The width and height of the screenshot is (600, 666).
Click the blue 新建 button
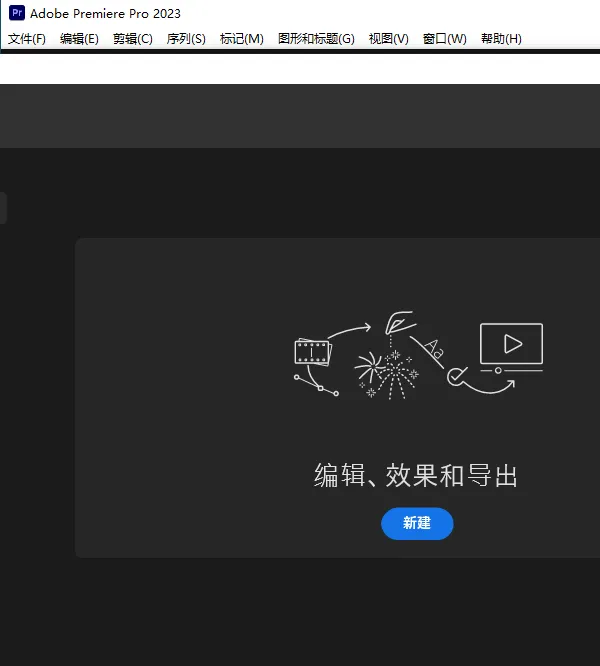[417, 523]
